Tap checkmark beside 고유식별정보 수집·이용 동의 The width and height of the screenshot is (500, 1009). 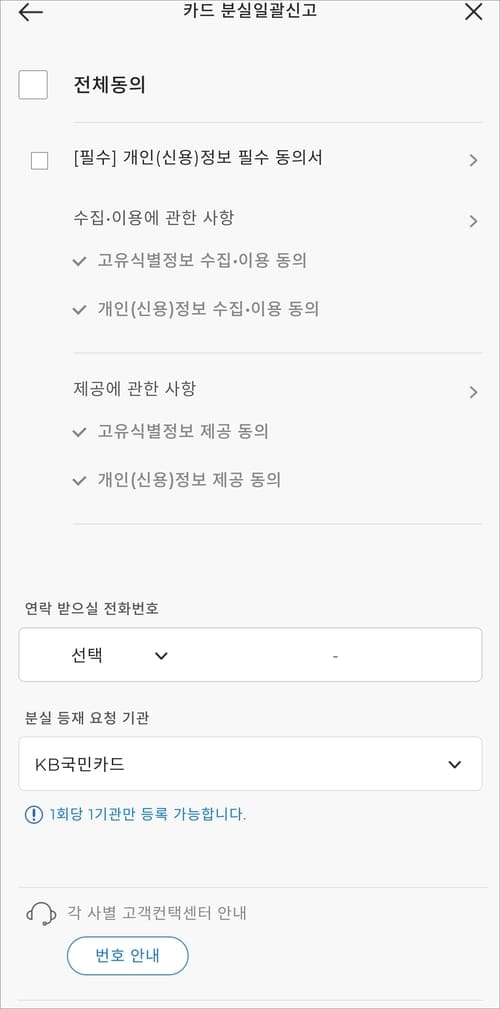[79, 261]
